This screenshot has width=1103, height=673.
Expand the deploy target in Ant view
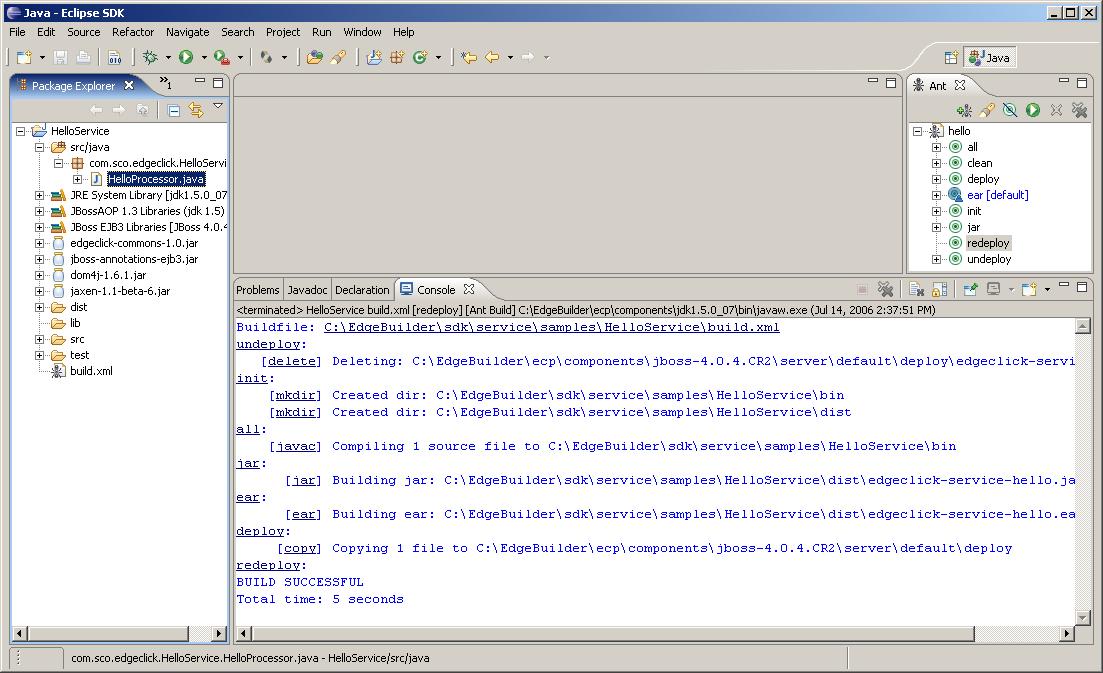[x=936, y=179]
